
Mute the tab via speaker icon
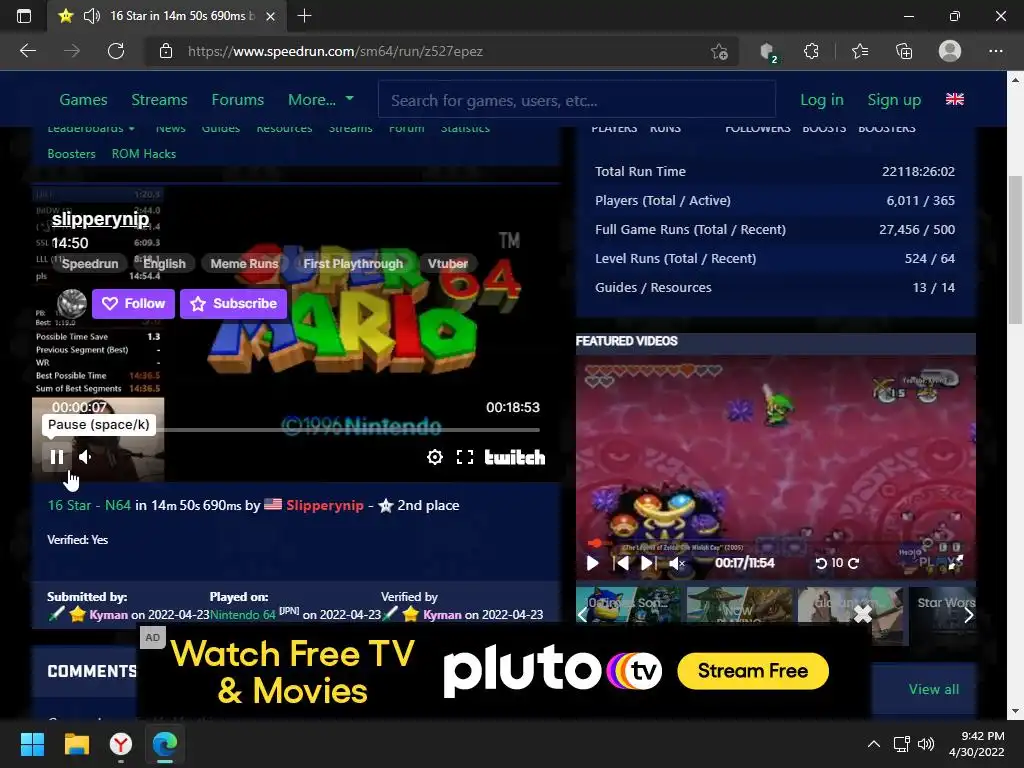pos(92,16)
